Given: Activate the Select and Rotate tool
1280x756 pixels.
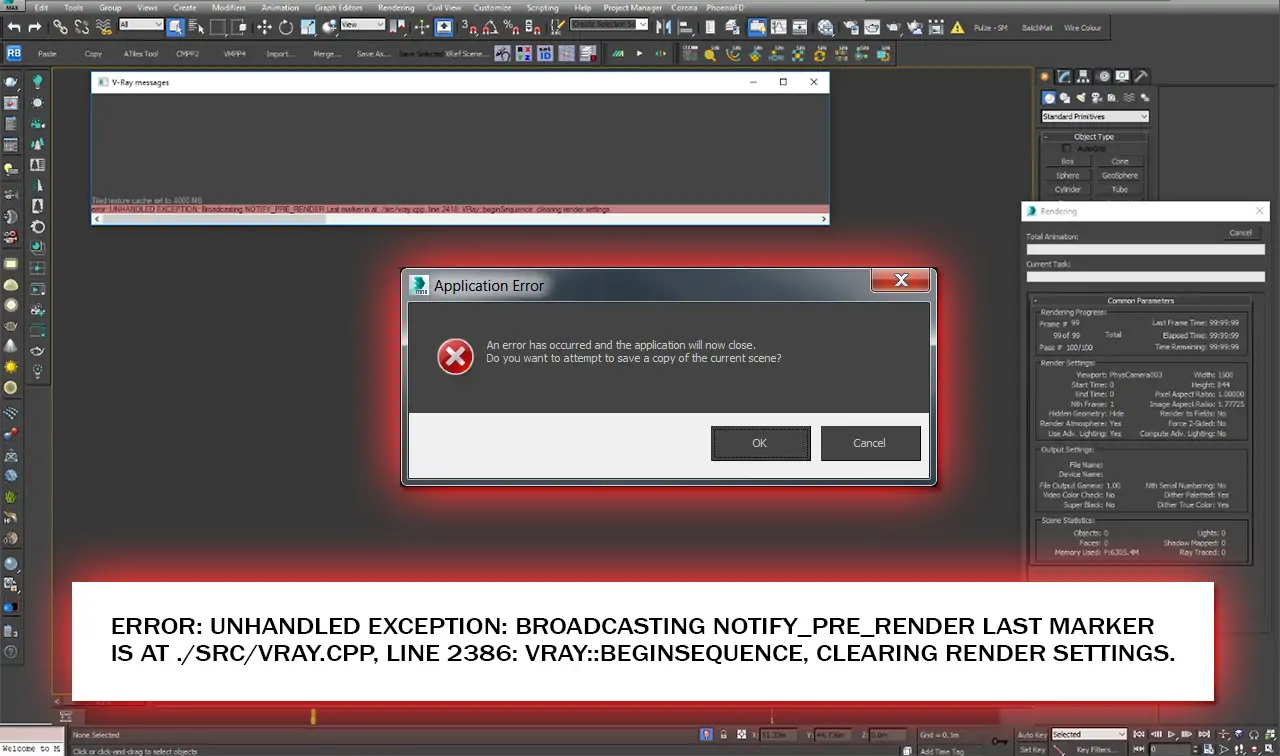Looking at the screenshot, I should pos(286,27).
